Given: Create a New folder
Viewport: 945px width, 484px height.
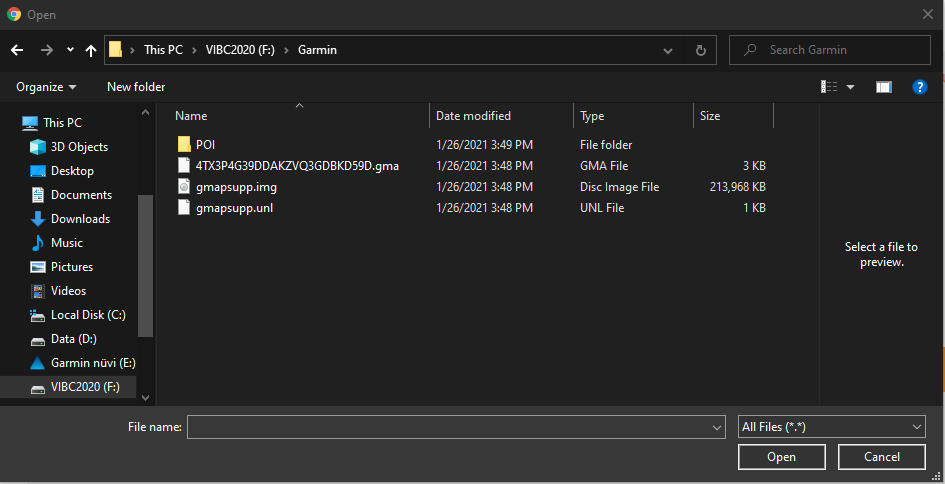Looking at the screenshot, I should 136,87.
